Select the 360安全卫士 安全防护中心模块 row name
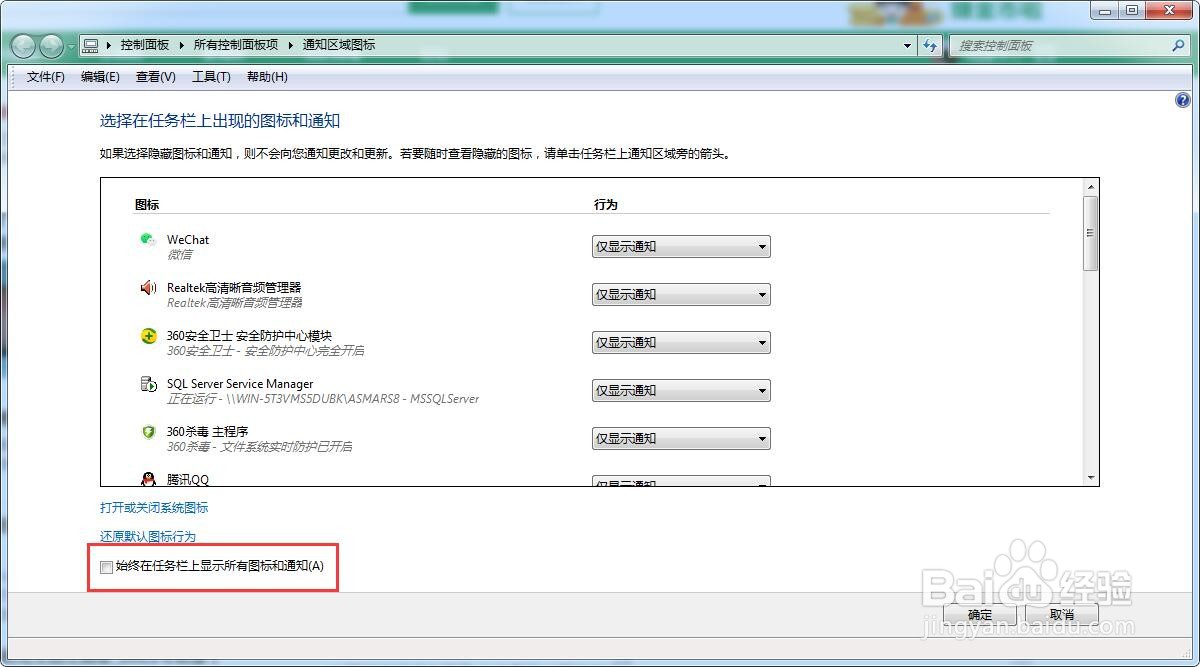The width and height of the screenshot is (1200, 667). coord(249,336)
